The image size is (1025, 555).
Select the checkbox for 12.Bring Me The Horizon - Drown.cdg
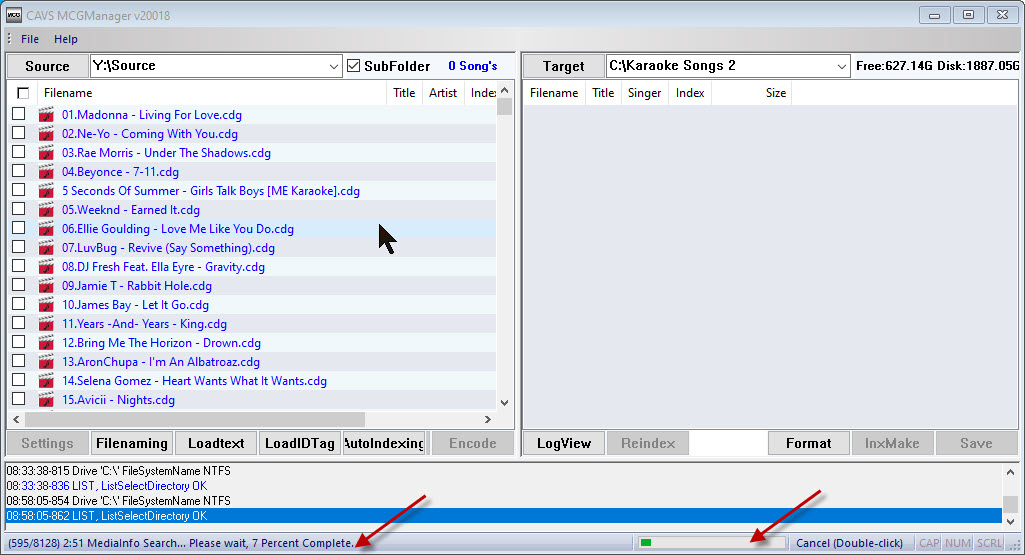[x=18, y=341]
